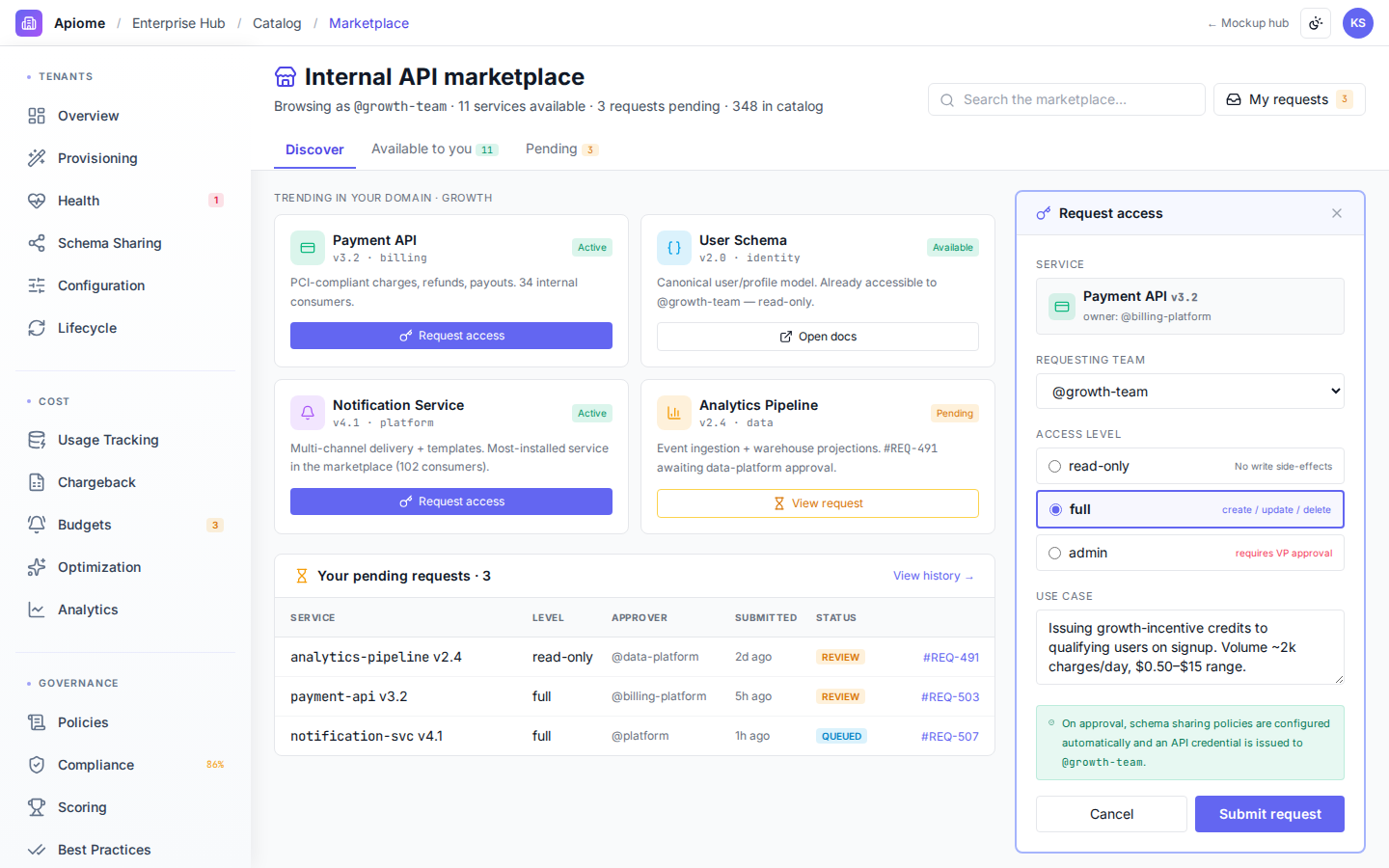Click the @billing-platform approver cell
Viewport: 1389px width, 868px height.
click(x=659, y=696)
